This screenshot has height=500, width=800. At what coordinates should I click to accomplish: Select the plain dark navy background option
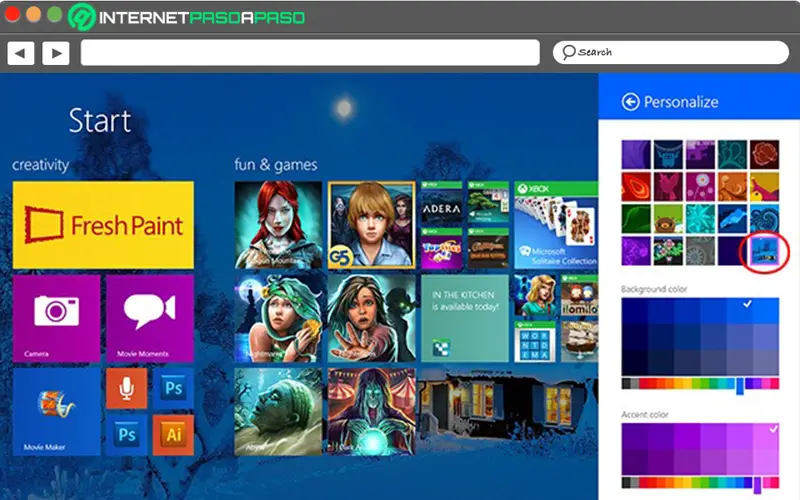733,251
